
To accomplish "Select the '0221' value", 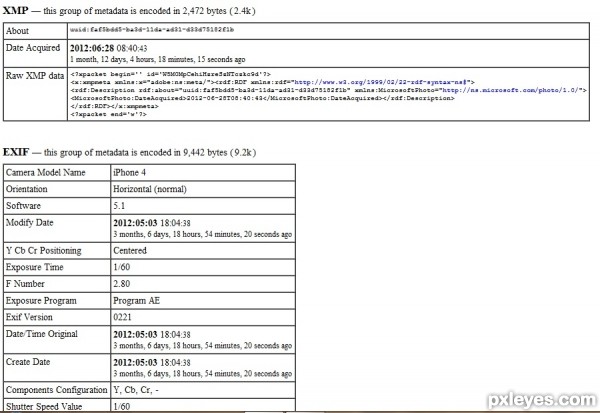I will click(122, 317).
